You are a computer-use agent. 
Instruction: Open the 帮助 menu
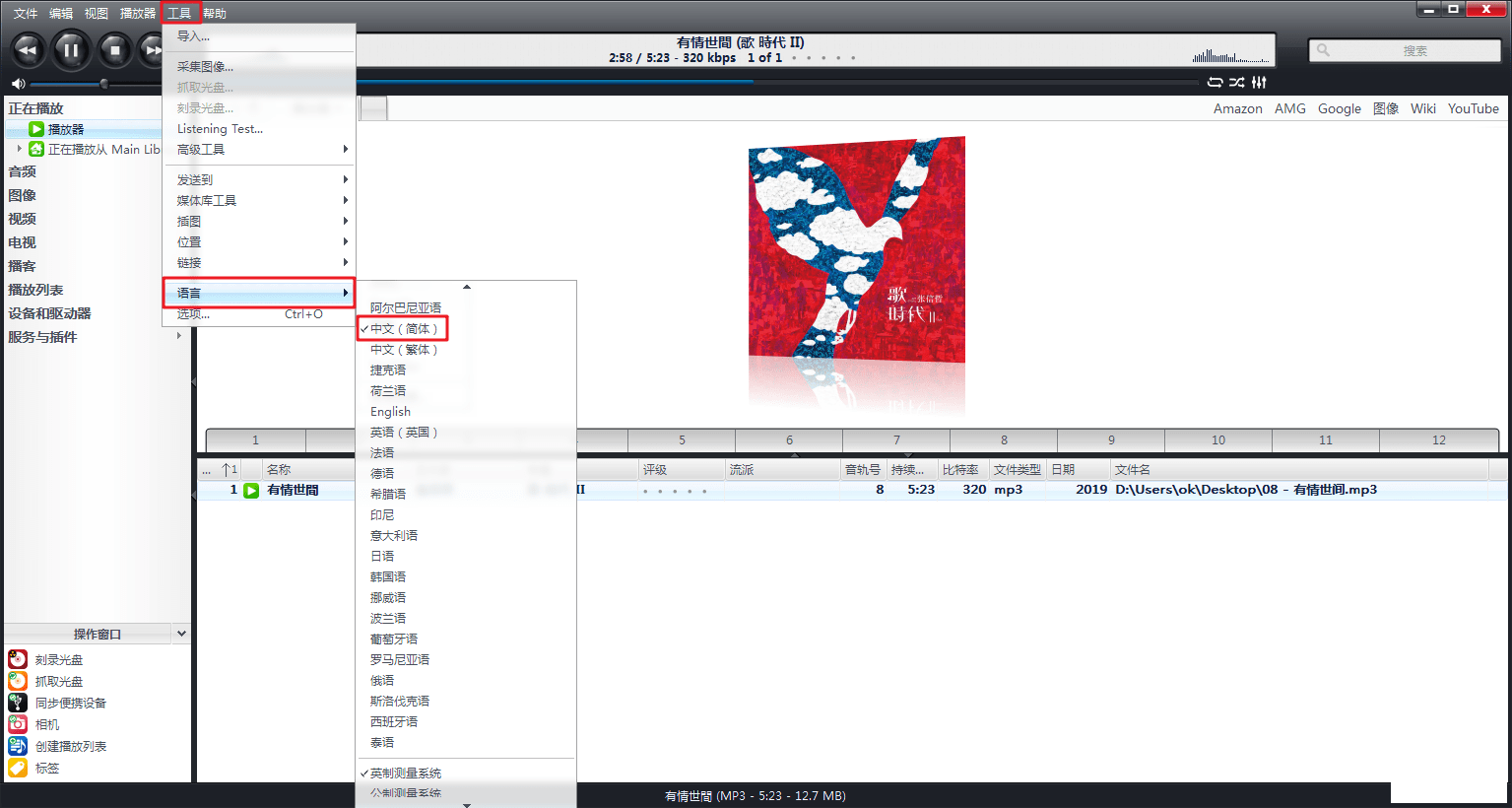tap(215, 13)
